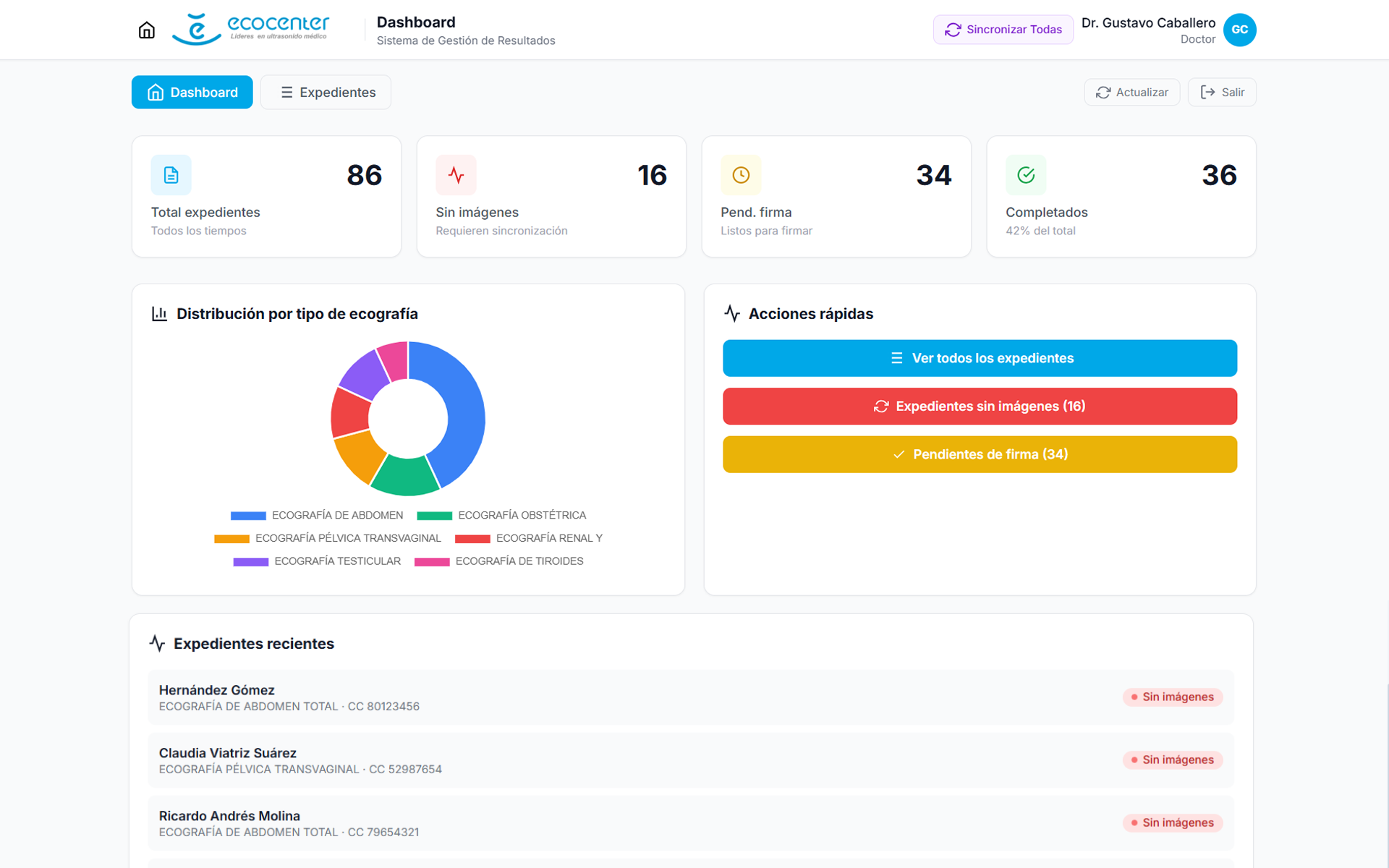Click the Ecocenter logo

[x=250, y=30]
